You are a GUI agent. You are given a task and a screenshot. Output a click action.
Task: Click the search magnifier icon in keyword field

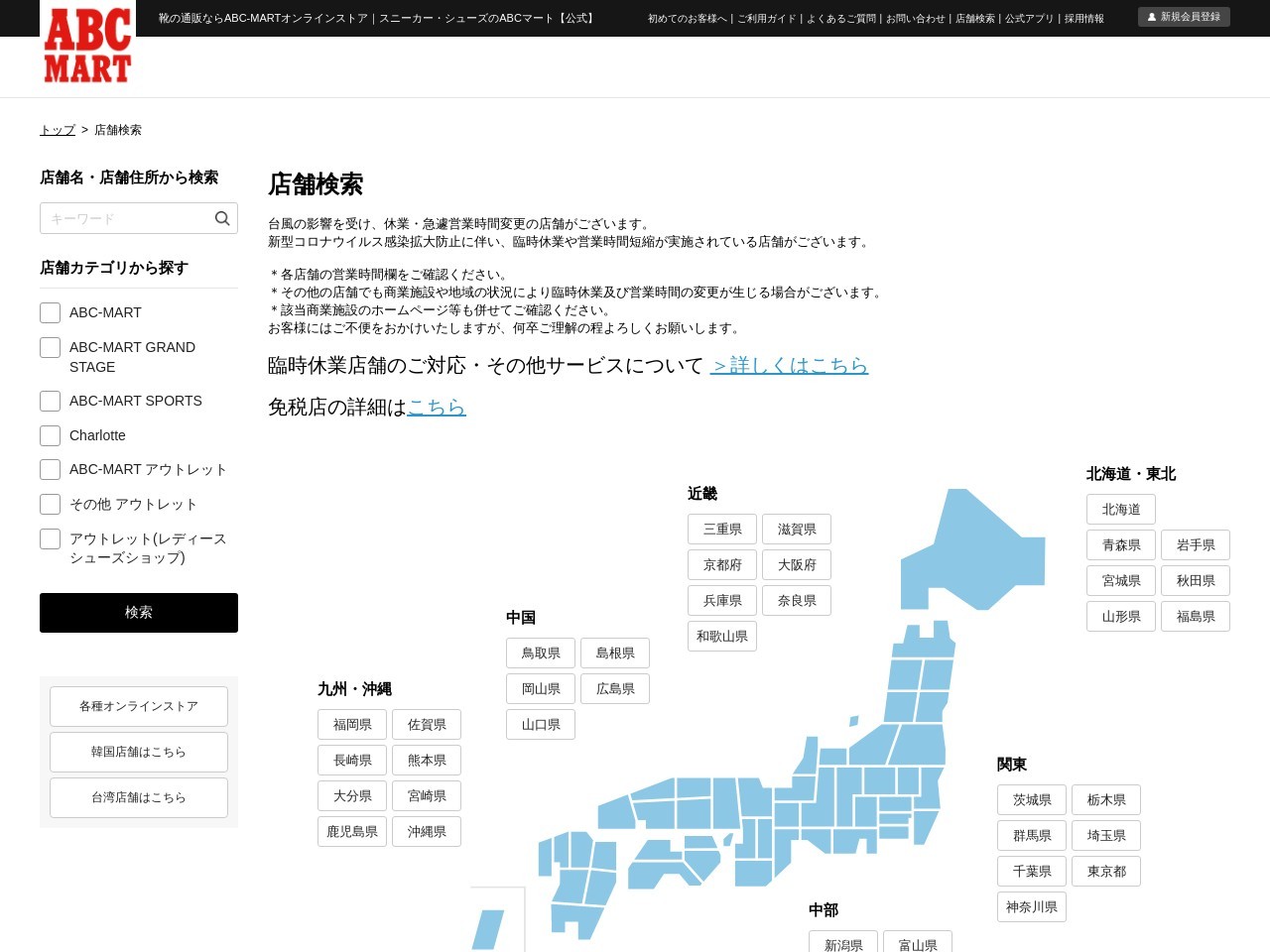tap(222, 218)
